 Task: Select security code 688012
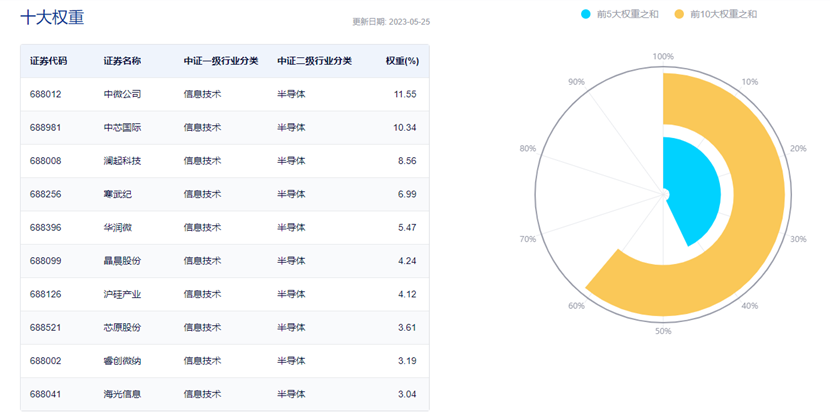click(46, 94)
